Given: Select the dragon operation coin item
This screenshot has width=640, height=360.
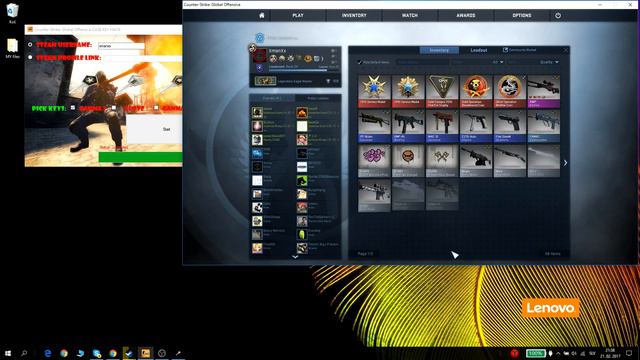Looking at the screenshot, I should tap(509, 91).
